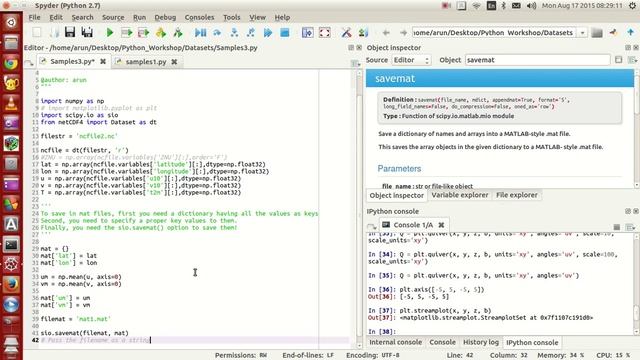Image resolution: width=640 pixels, height=360 pixels.
Task: Open the Edit menu
Action: point(56,17)
